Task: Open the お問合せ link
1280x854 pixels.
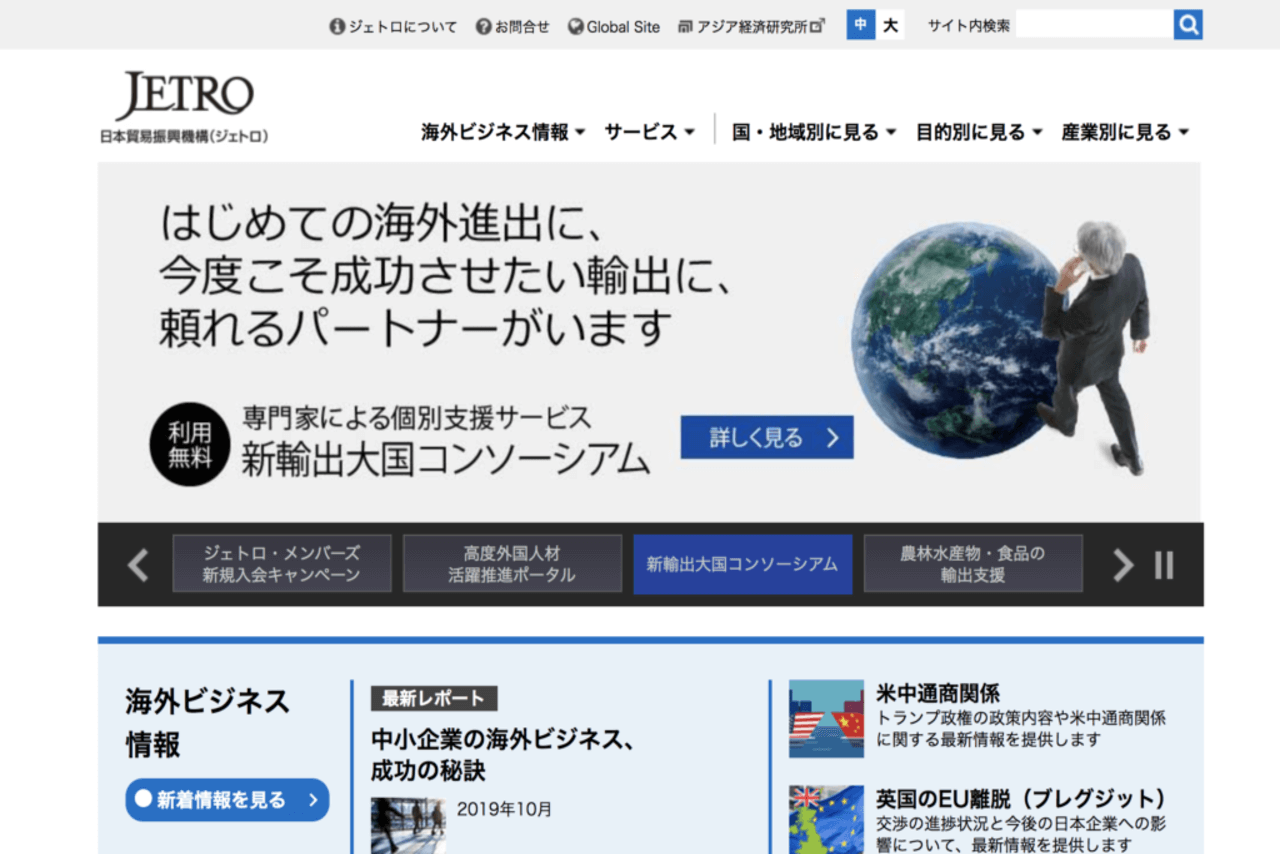Action: [521, 27]
